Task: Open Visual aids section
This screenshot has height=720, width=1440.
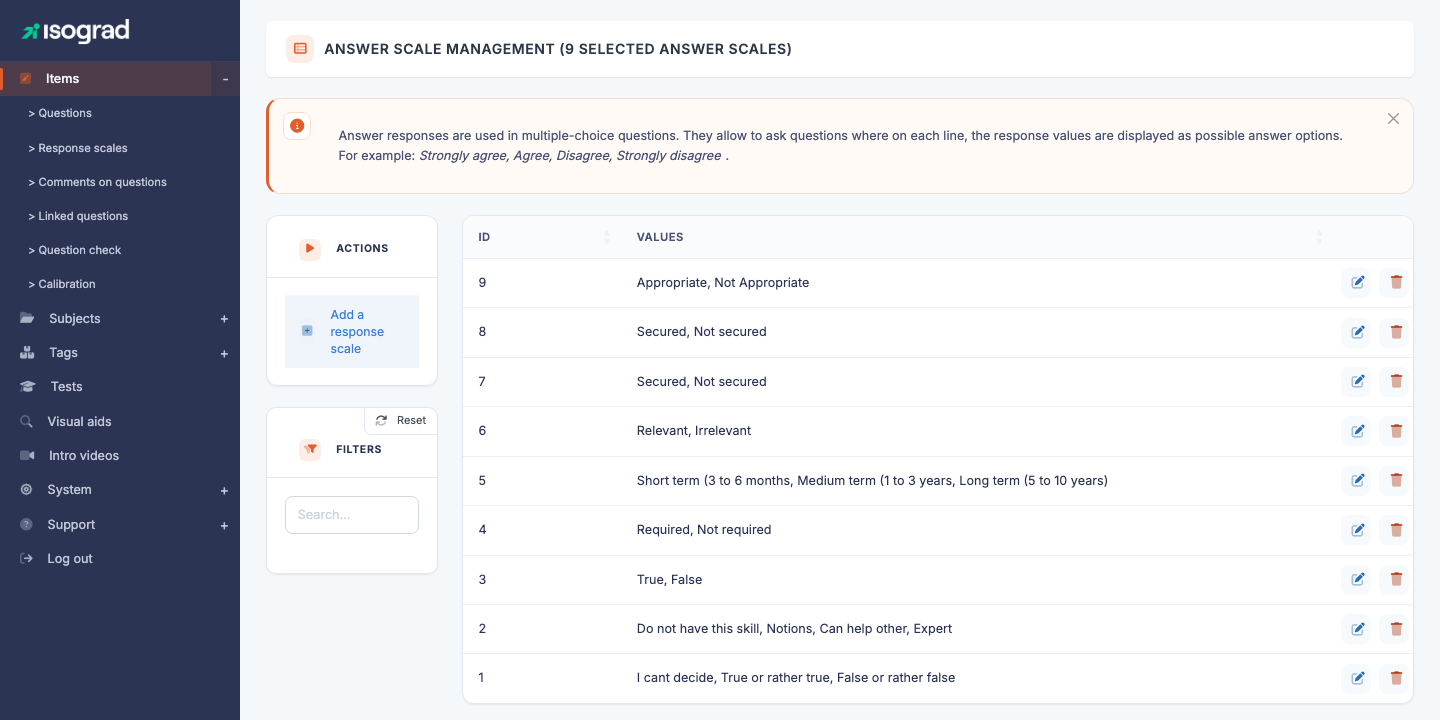Action: [79, 421]
